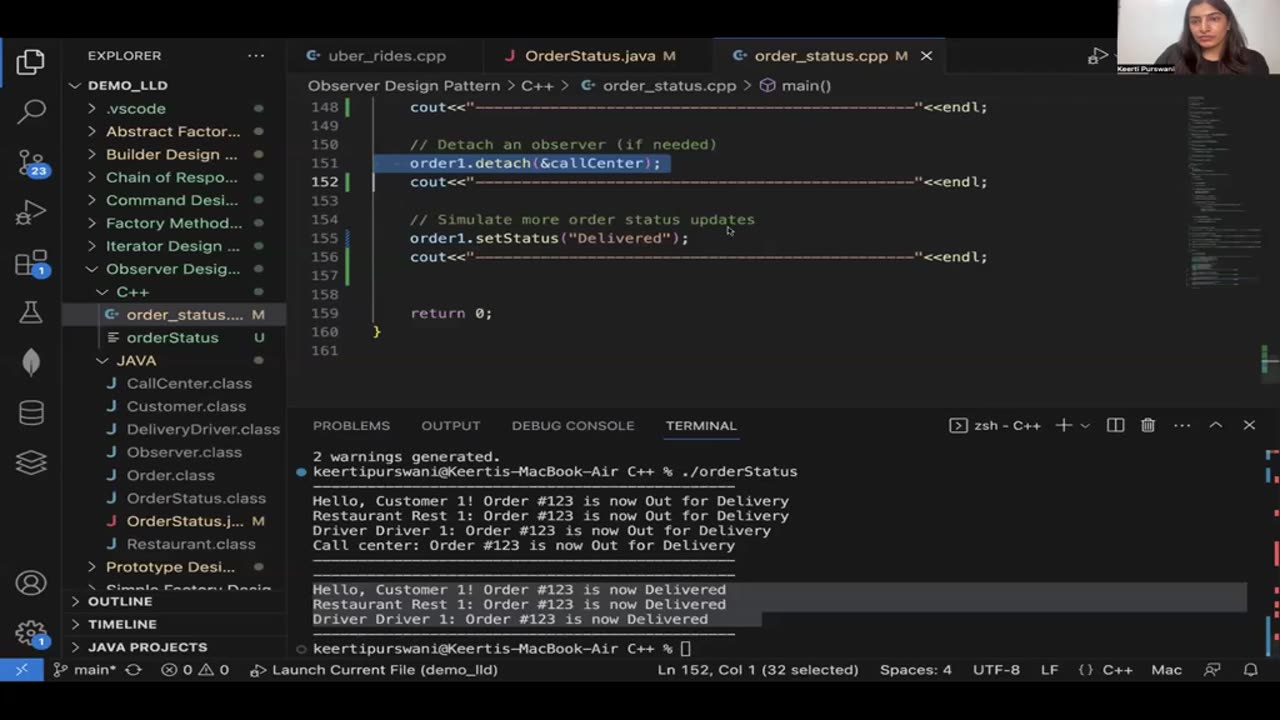Open orderStatus file in explorer
Viewport: 1280px width, 720px height.
(172, 337)
